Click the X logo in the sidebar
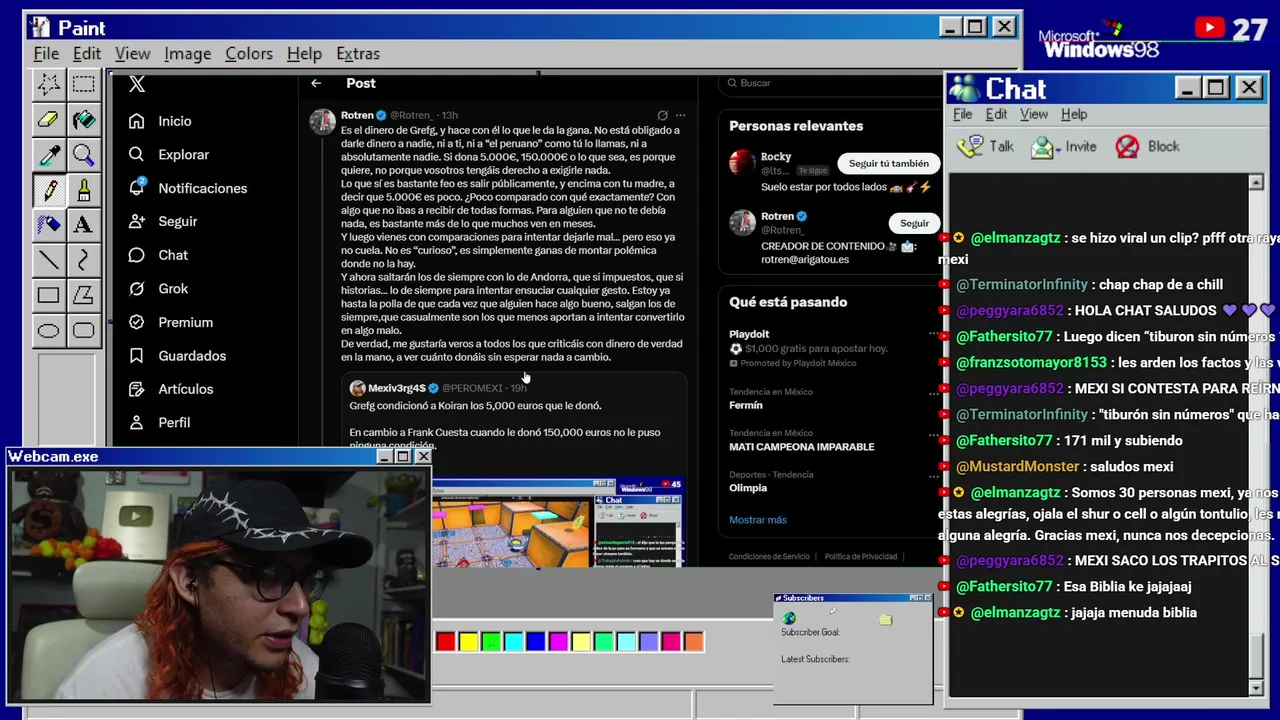Screen dimensions: 1280x720 (137, 84)
